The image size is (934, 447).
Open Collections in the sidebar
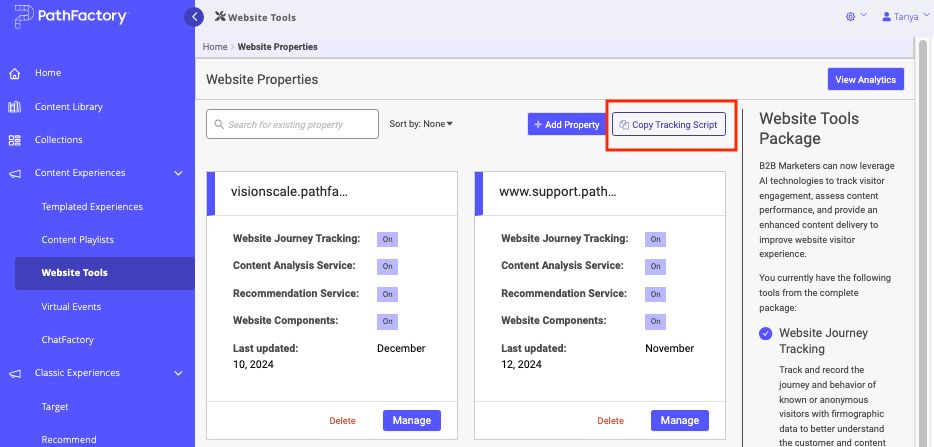tap(58, 139)
